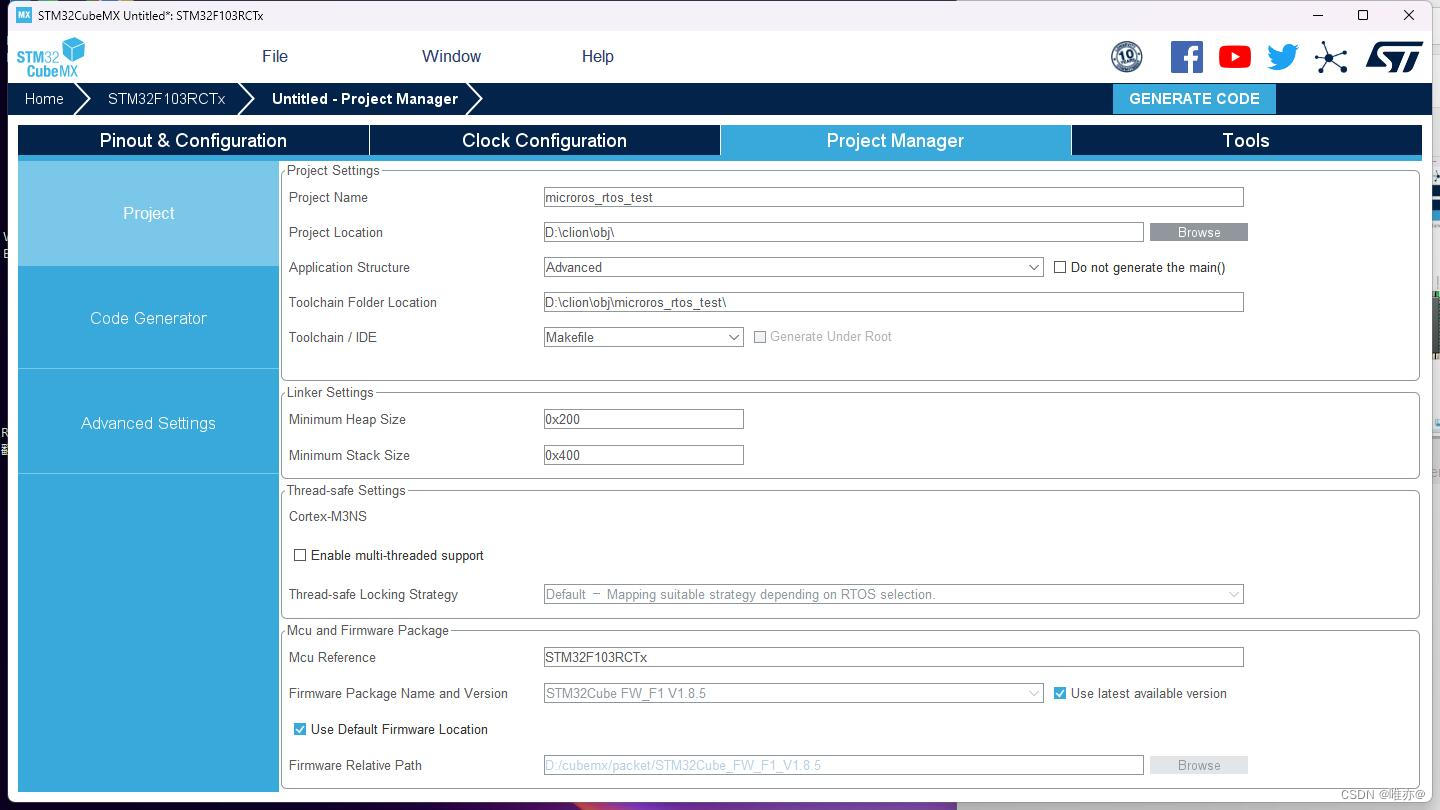Click the Mcu Reference field
Image resolution: width=1440 pixels, height=810 pixels.
tap(894, 657)
